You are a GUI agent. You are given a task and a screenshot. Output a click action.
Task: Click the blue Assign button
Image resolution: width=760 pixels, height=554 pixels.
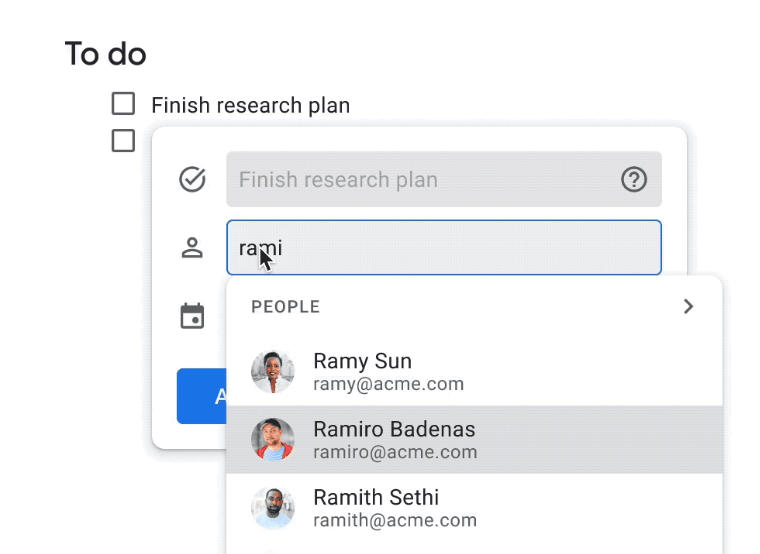201,396
